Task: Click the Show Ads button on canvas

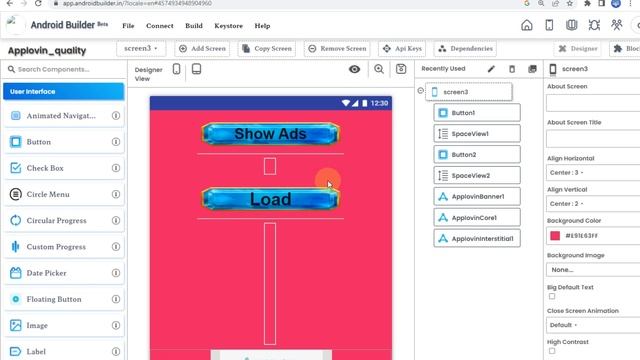Action: [271, 134]
